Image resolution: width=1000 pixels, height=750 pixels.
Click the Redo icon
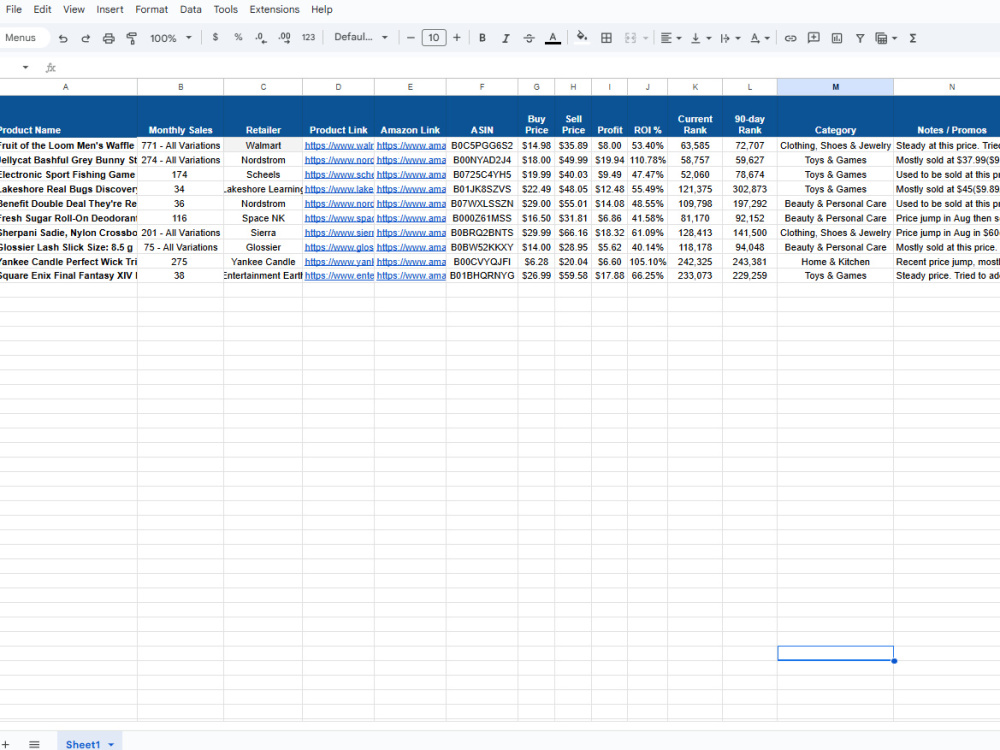(x=85, y=38)
